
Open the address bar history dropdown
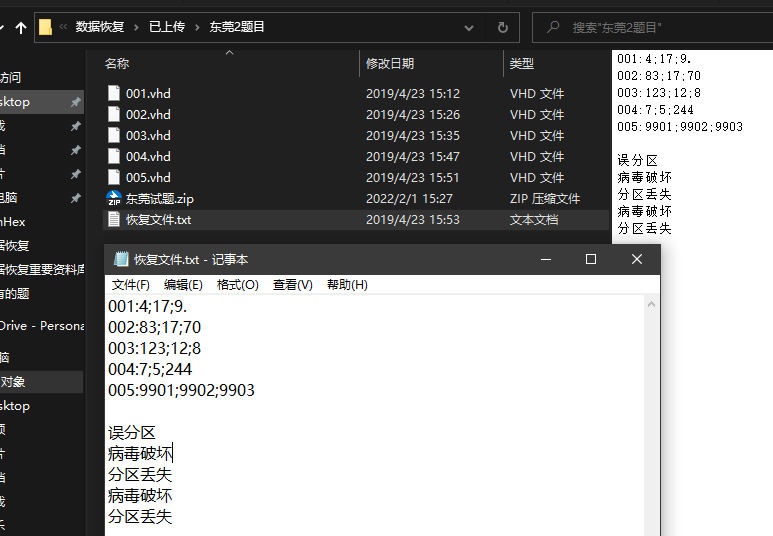(x=469, y=28)
